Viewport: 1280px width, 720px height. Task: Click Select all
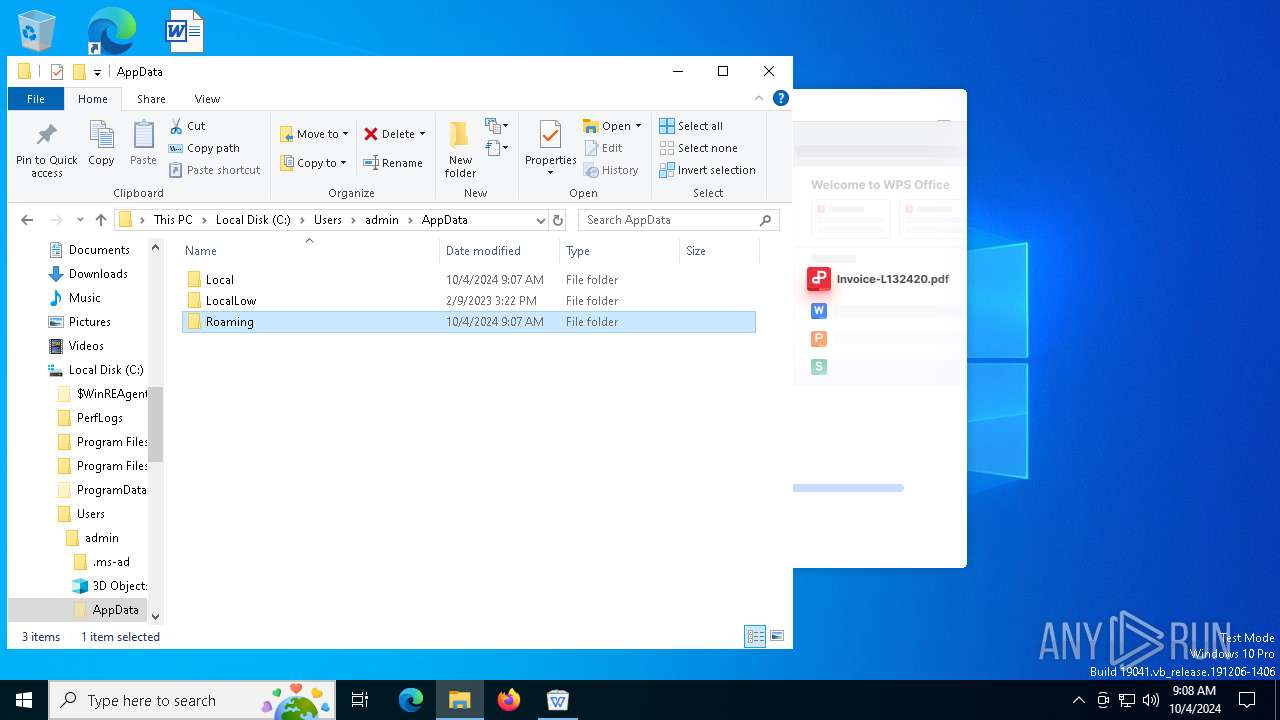[691, 126]
